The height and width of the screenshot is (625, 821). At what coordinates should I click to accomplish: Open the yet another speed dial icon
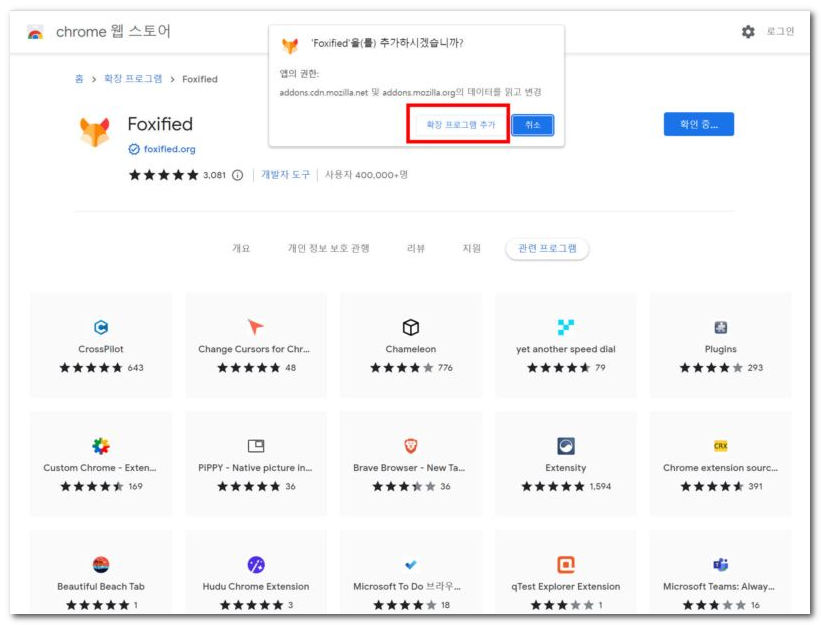[x=565, y=327]
